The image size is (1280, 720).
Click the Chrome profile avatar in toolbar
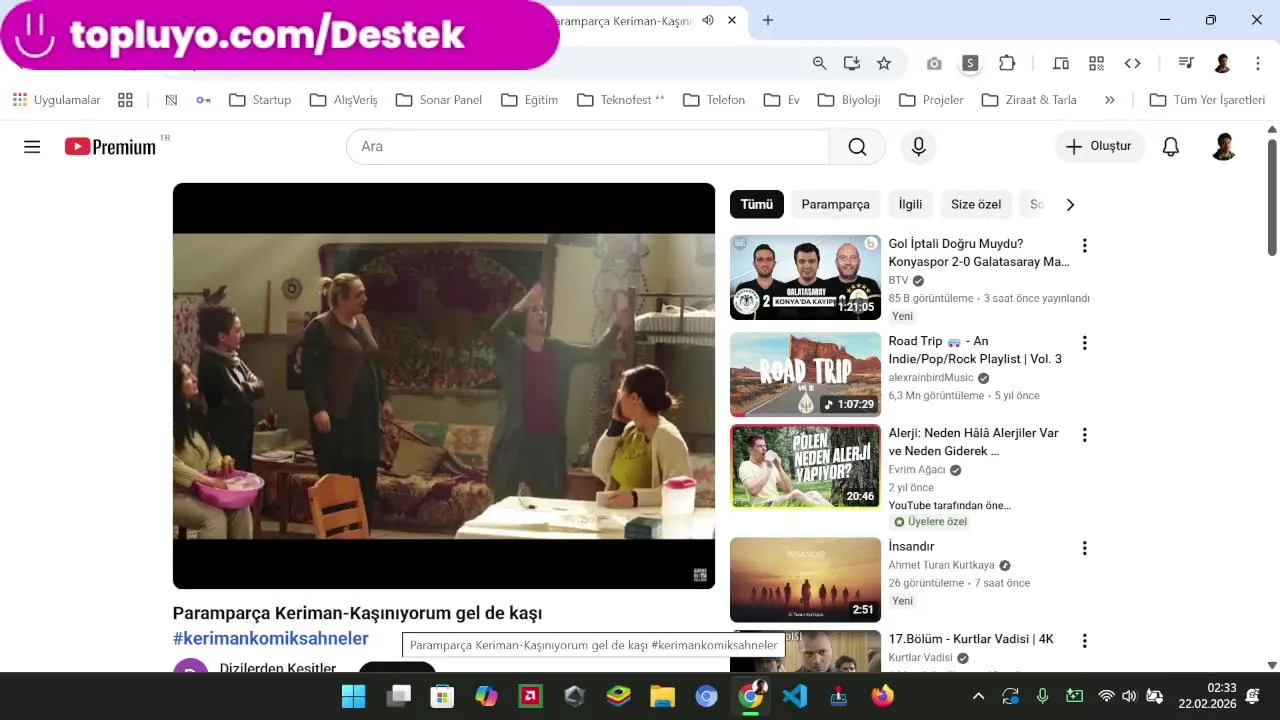pos(1222,63)
